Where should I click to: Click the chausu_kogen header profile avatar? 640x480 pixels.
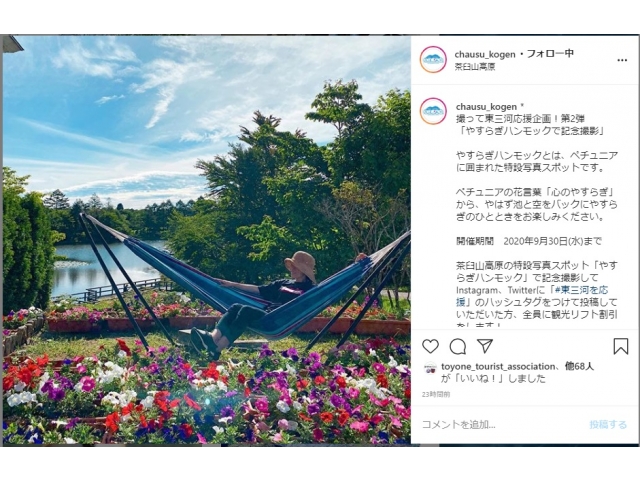[x=433, y=59]
